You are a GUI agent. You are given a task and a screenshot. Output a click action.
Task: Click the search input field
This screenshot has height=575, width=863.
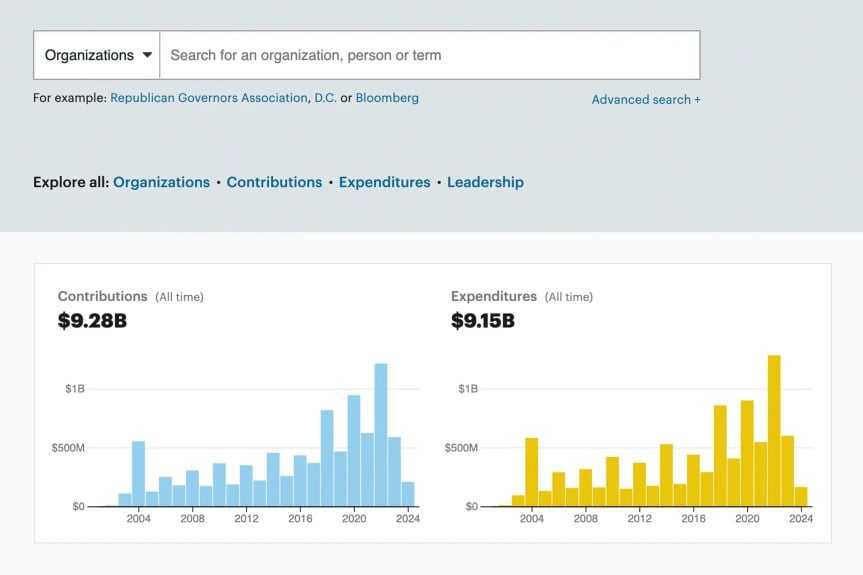(430, 55)
